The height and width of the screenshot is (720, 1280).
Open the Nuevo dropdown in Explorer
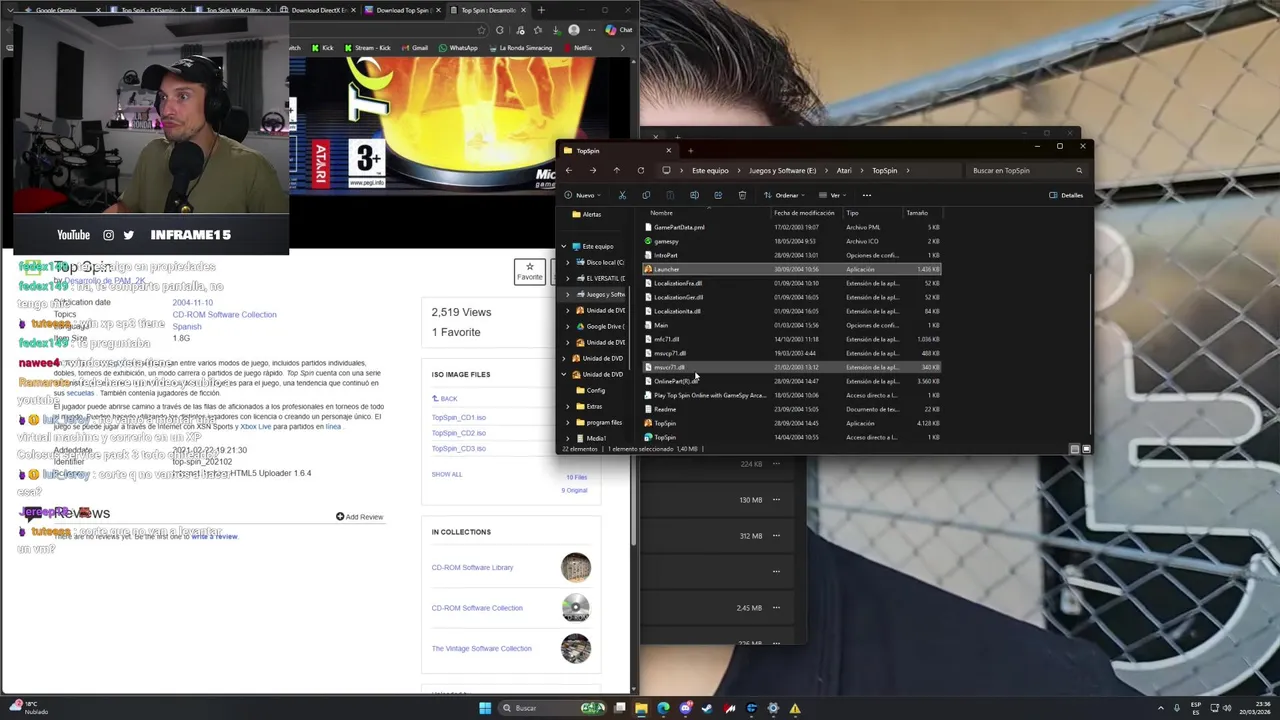[582, 195]
